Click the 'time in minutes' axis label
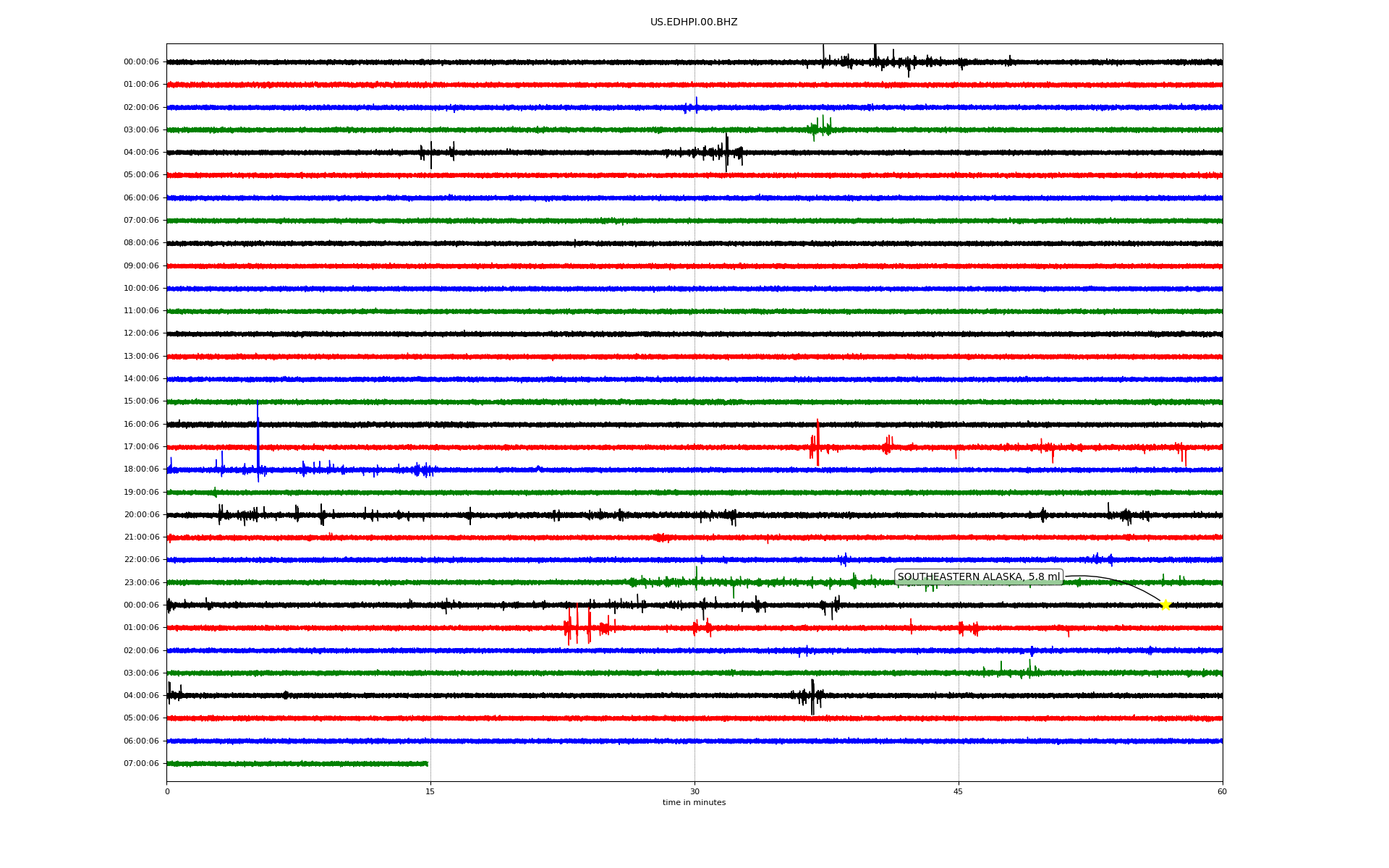Screen dimensions: 1389x868 pyautogui.click(x=694, y=803)
